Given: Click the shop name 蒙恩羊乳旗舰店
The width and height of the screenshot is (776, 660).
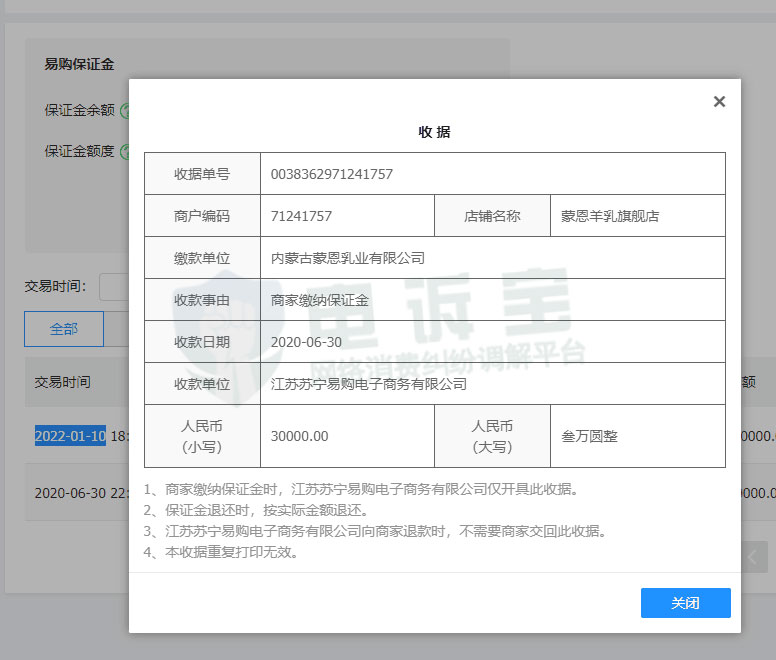Looking at the screenshot, I should [610, 216].
